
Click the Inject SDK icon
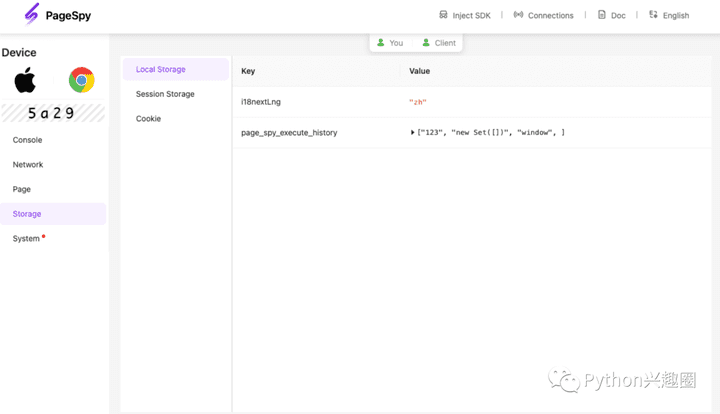pos(443,15)
